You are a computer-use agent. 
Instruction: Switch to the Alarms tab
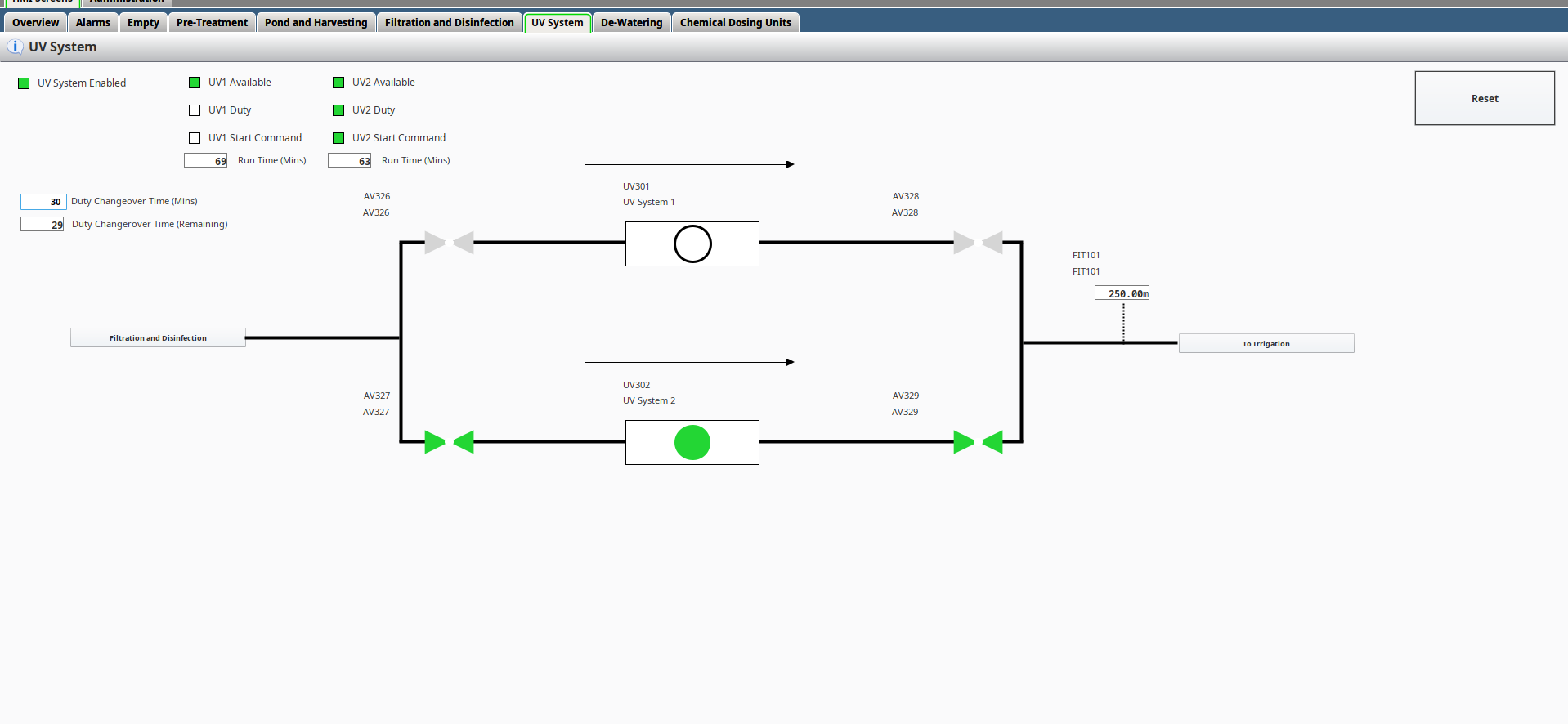[93, 22]
